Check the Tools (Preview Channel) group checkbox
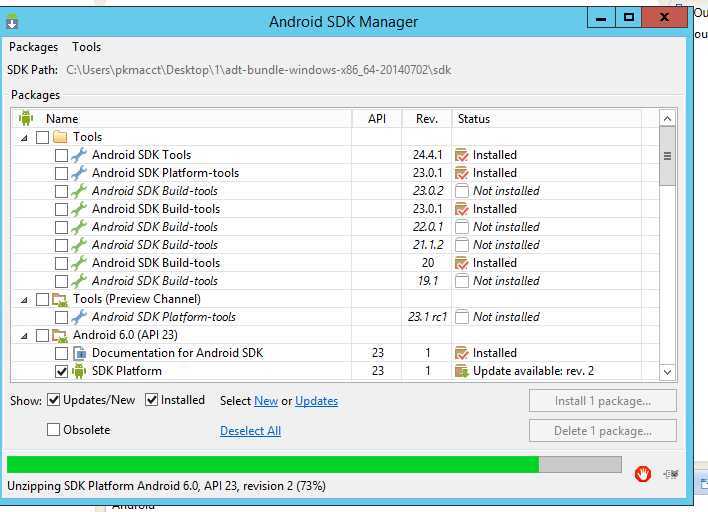This screenshot has width=708, height=512. coord(42,299)
